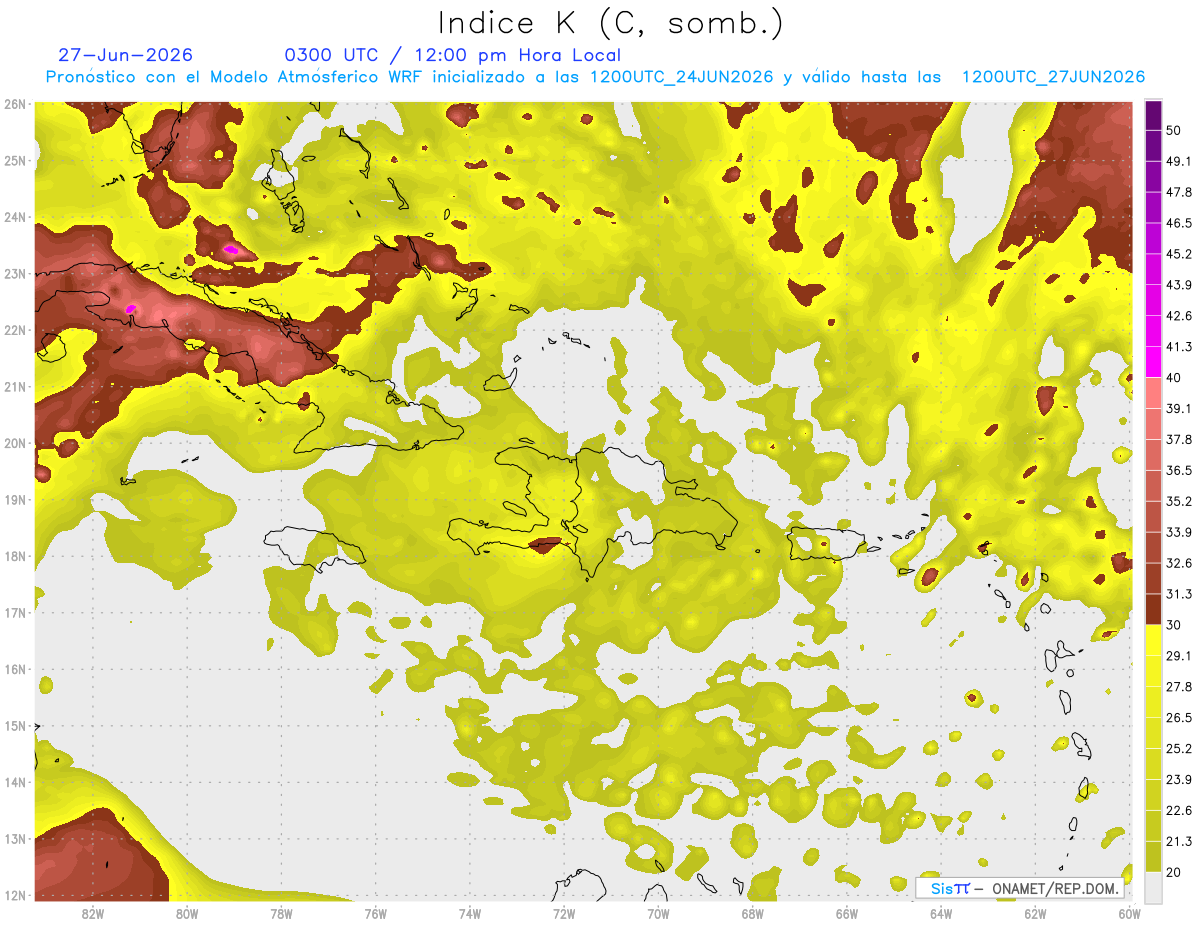Click the colorbar value 31.3
The image size is (1200, 927).
tap(1179, 594)
